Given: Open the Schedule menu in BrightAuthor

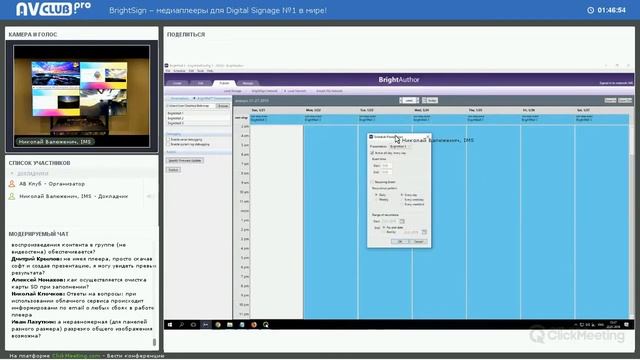Looking at the screenshot, I should tap(179, 71).
